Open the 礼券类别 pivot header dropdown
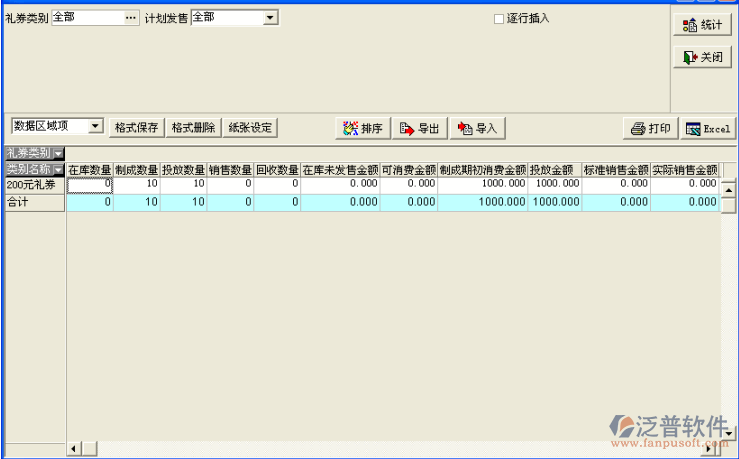 click(58, 153)
